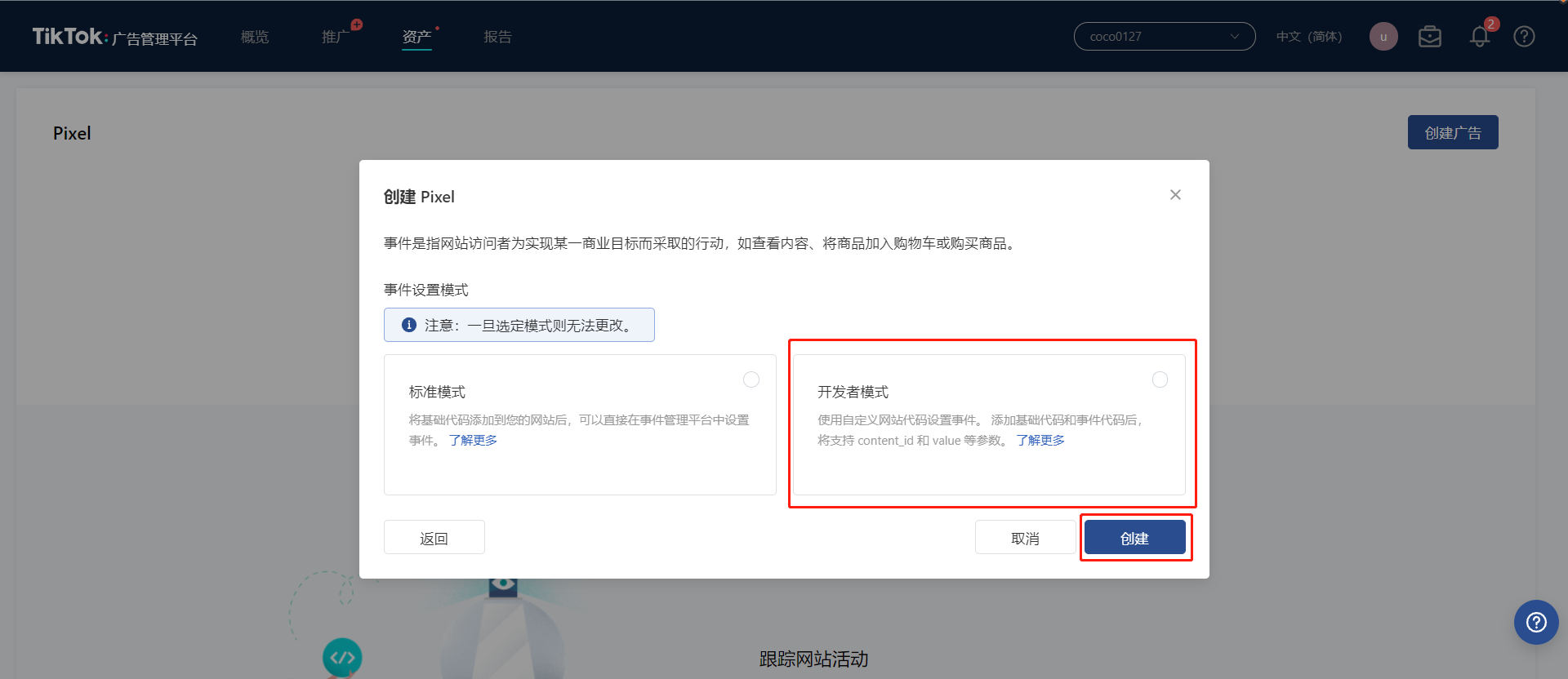The image size is (1568, 679).
Task: Select the 开发者模式 radio button
Action: coord(1160,379)
